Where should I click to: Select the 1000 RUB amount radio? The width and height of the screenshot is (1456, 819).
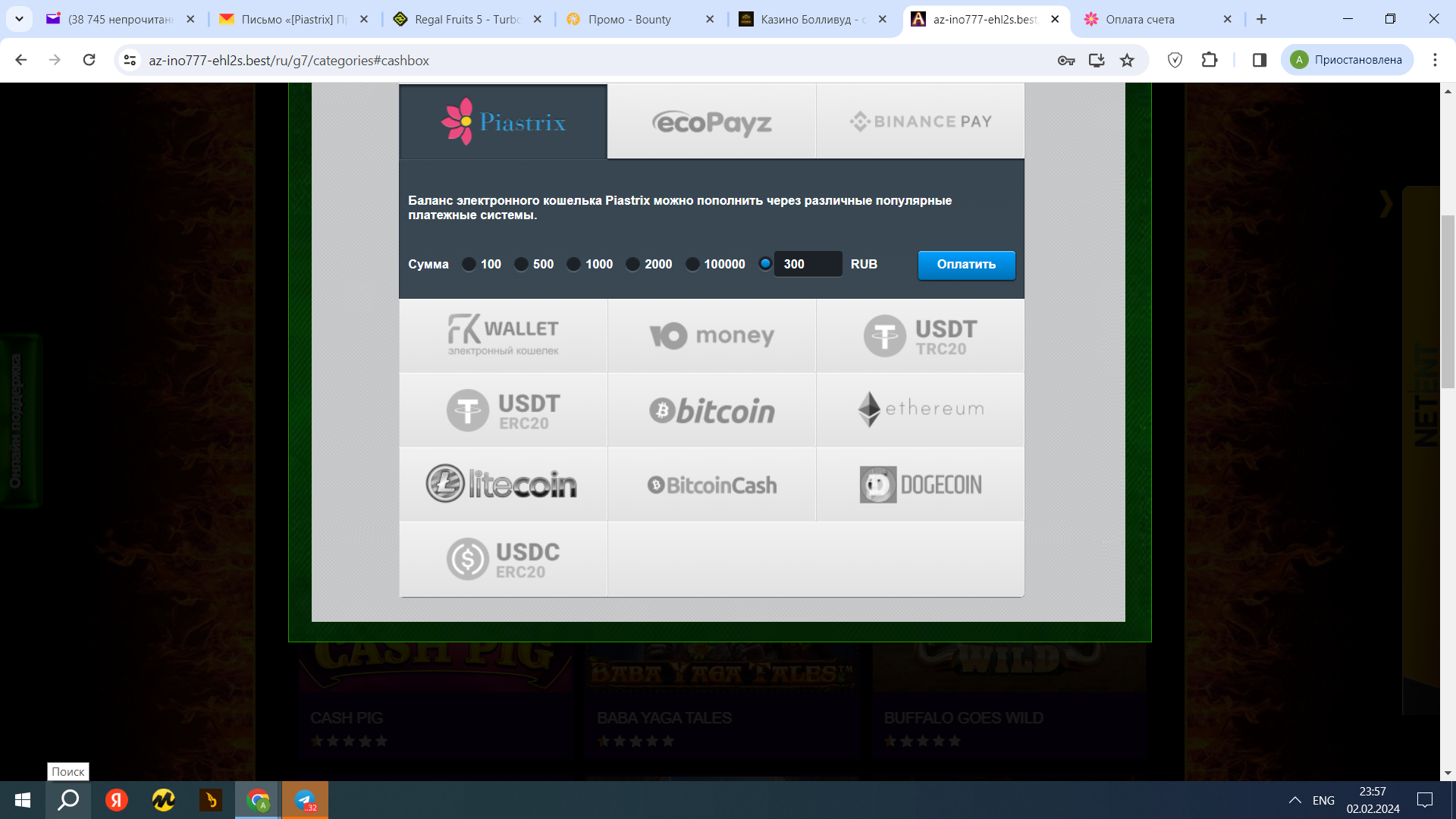point(574,264)
